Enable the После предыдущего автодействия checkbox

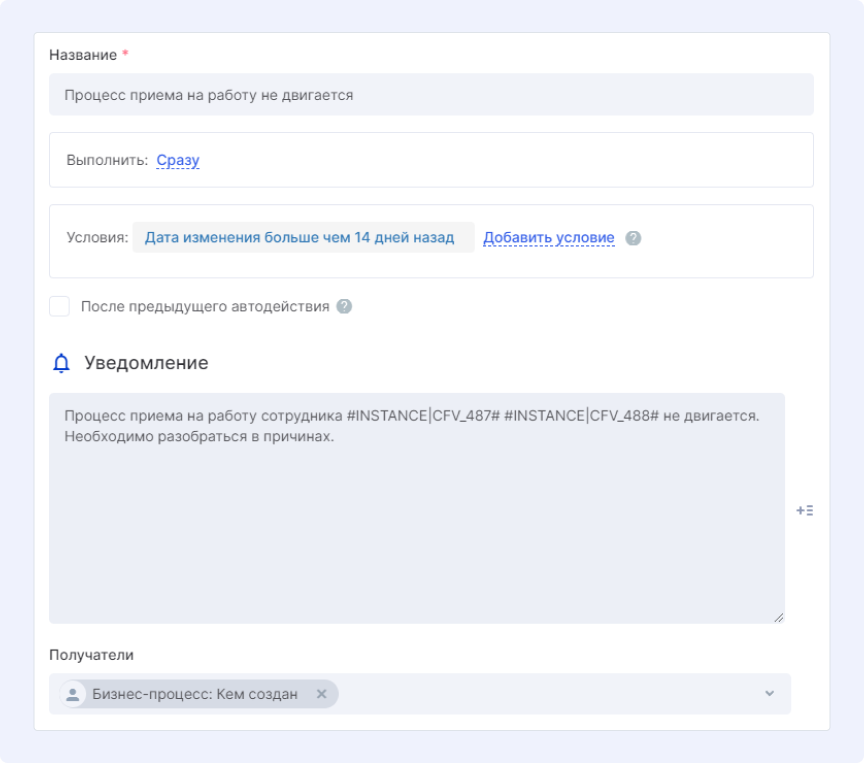(x=60, y=306)
